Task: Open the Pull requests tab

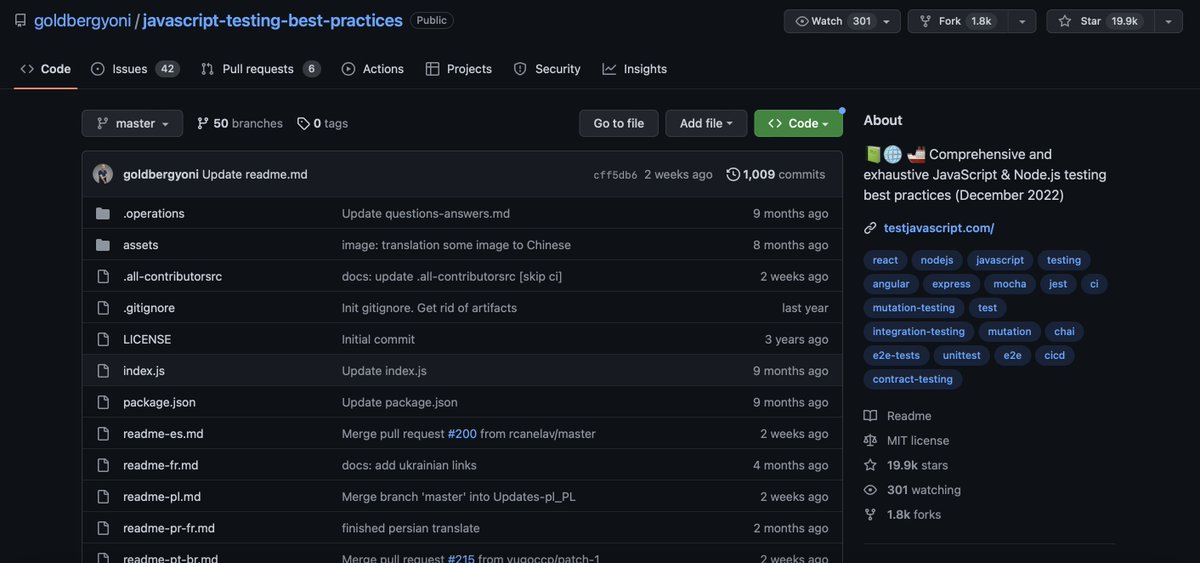Action: pyautogui.click(x=260, y=69)
